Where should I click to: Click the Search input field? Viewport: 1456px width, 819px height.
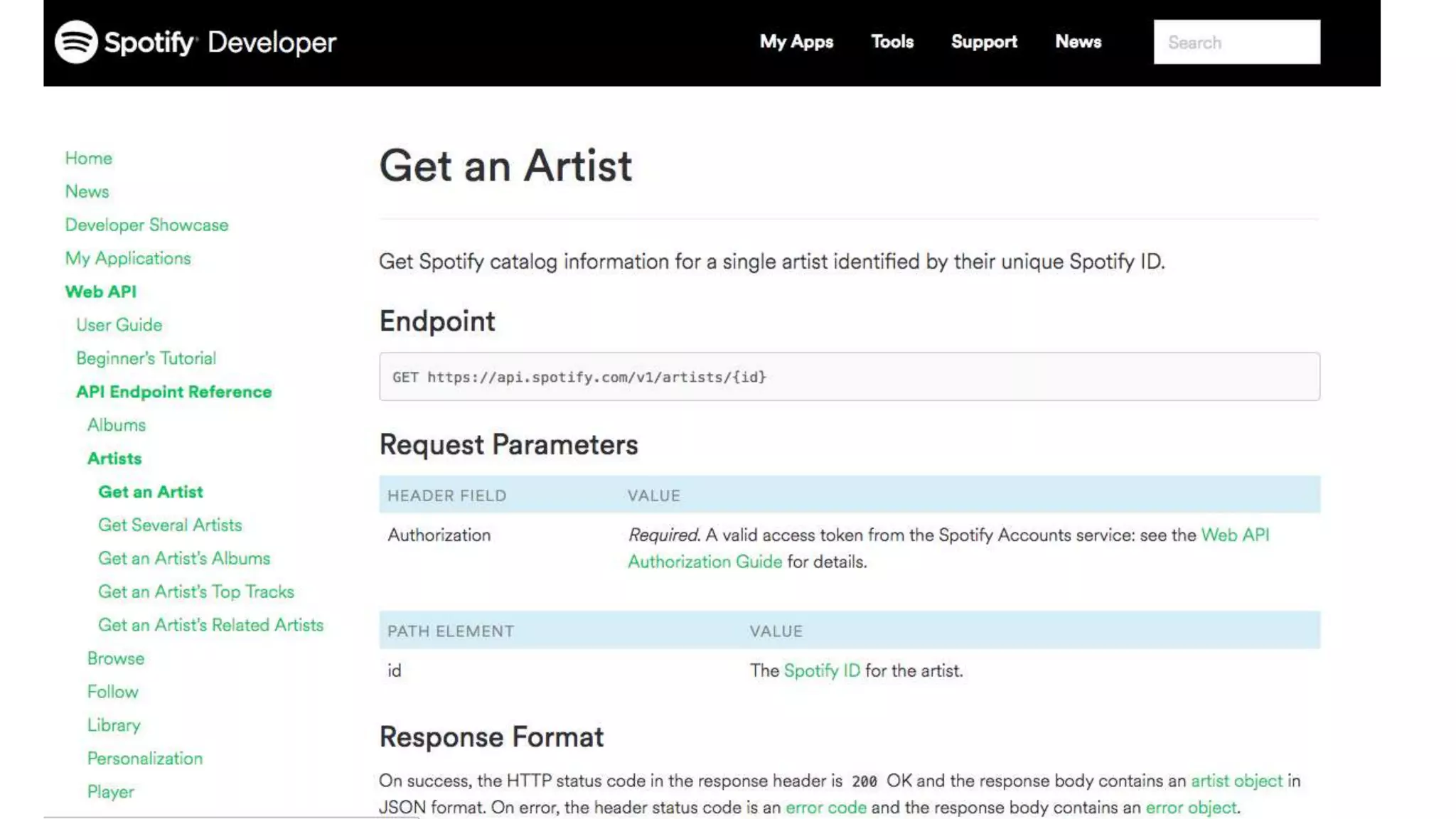pyautogui.click(x=1236, y=43)
